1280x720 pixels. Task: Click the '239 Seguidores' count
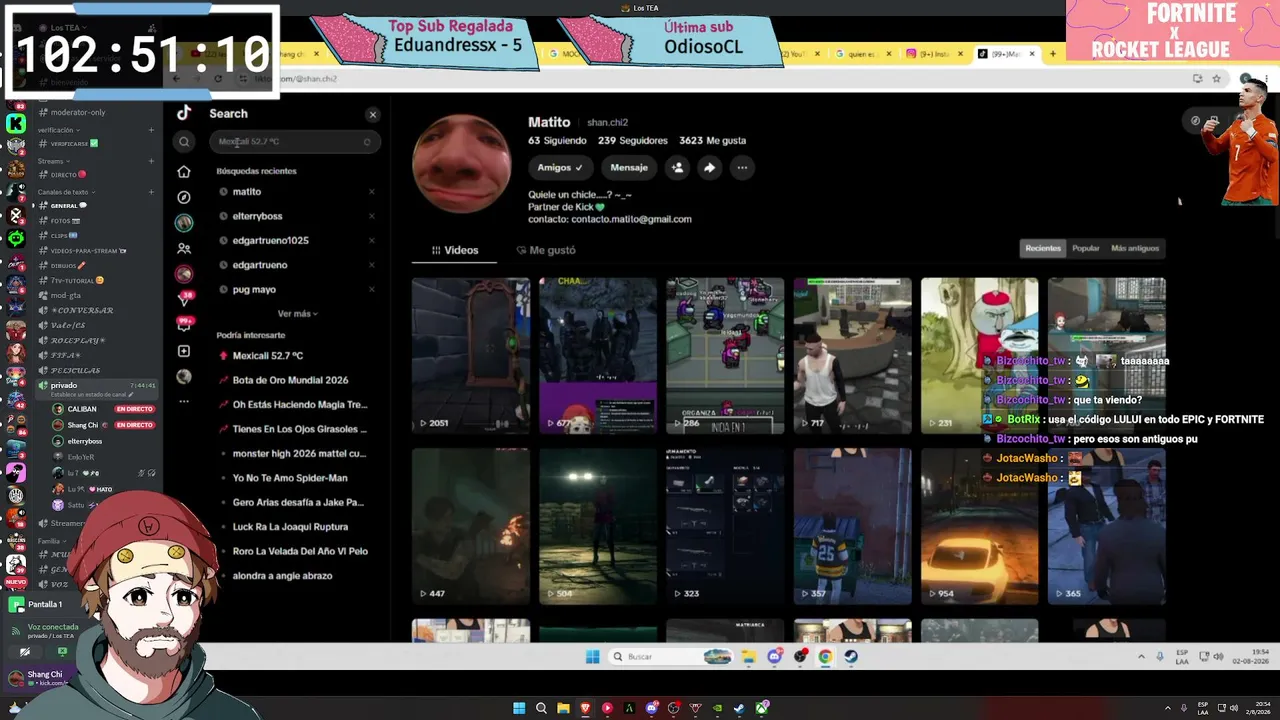(632, 141)
